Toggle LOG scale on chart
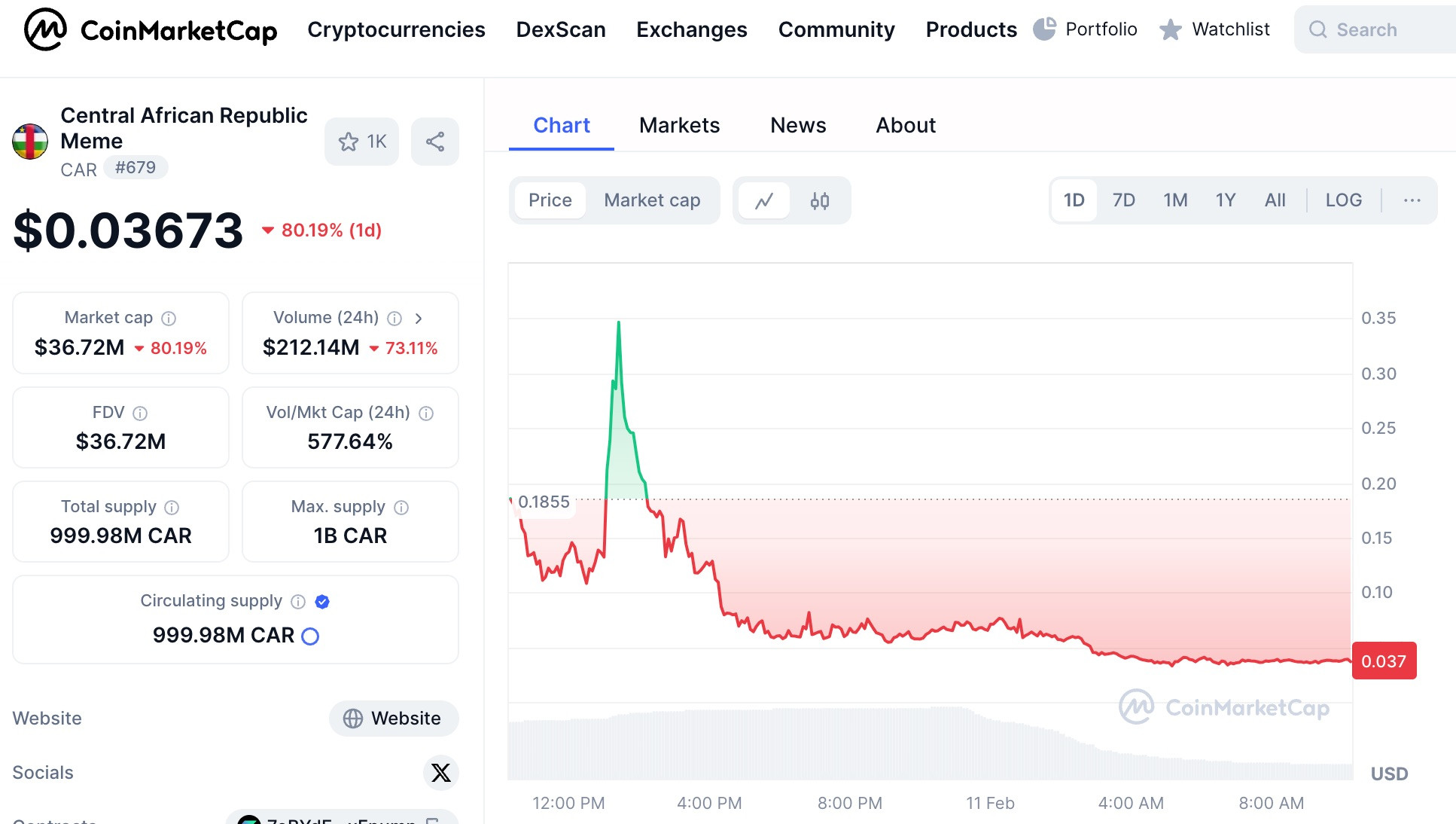 point(1344,200)
